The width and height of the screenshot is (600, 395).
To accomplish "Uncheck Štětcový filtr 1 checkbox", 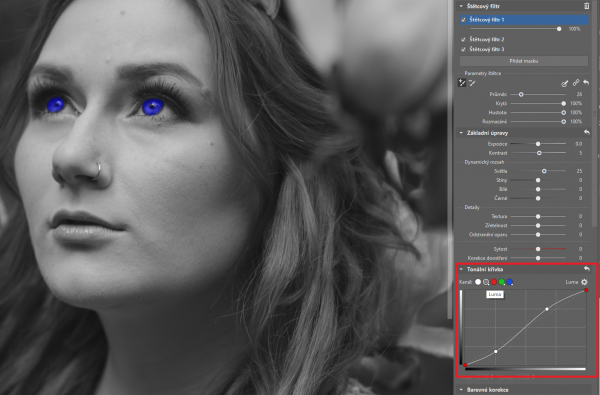I will point(463,20).
